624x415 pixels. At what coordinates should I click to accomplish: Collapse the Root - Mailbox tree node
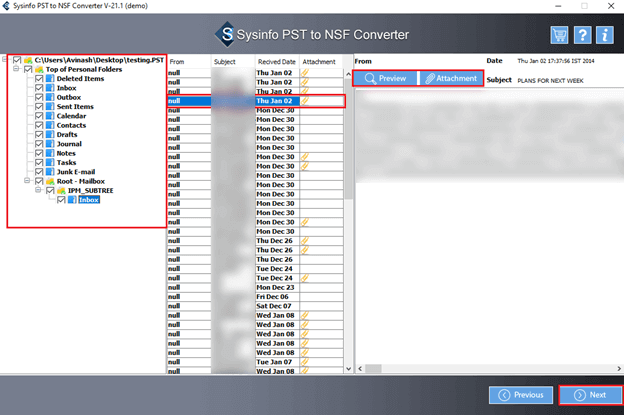pos(27,181)
